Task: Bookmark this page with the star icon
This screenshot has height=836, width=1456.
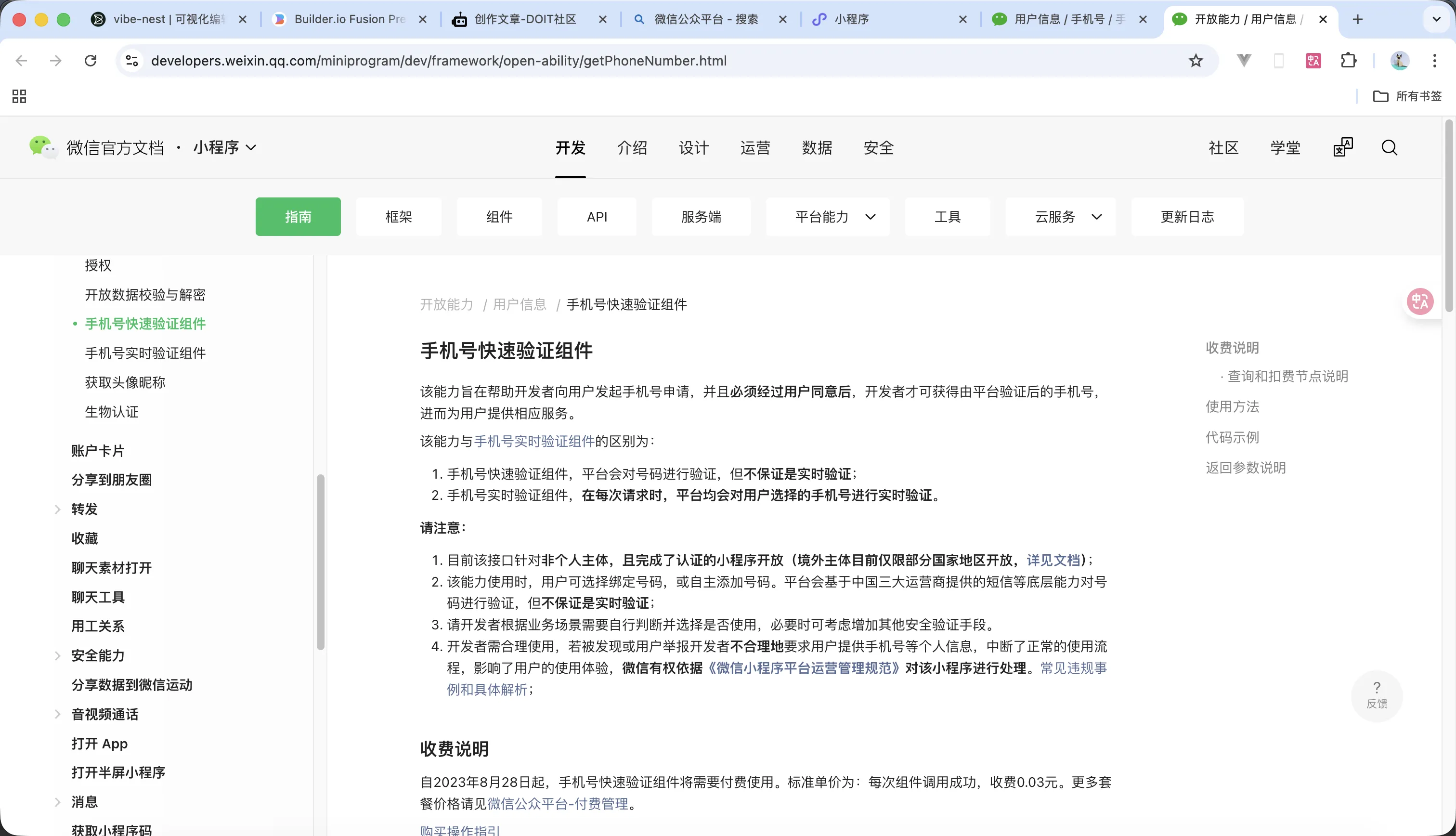Action: point(1196,60)
